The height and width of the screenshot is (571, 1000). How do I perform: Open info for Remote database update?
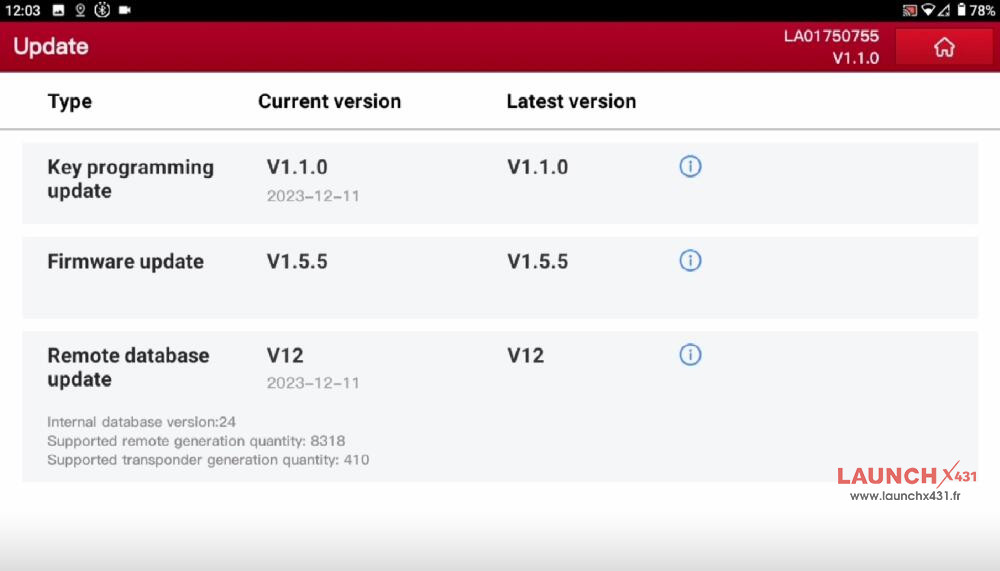(x=690, y=355)
